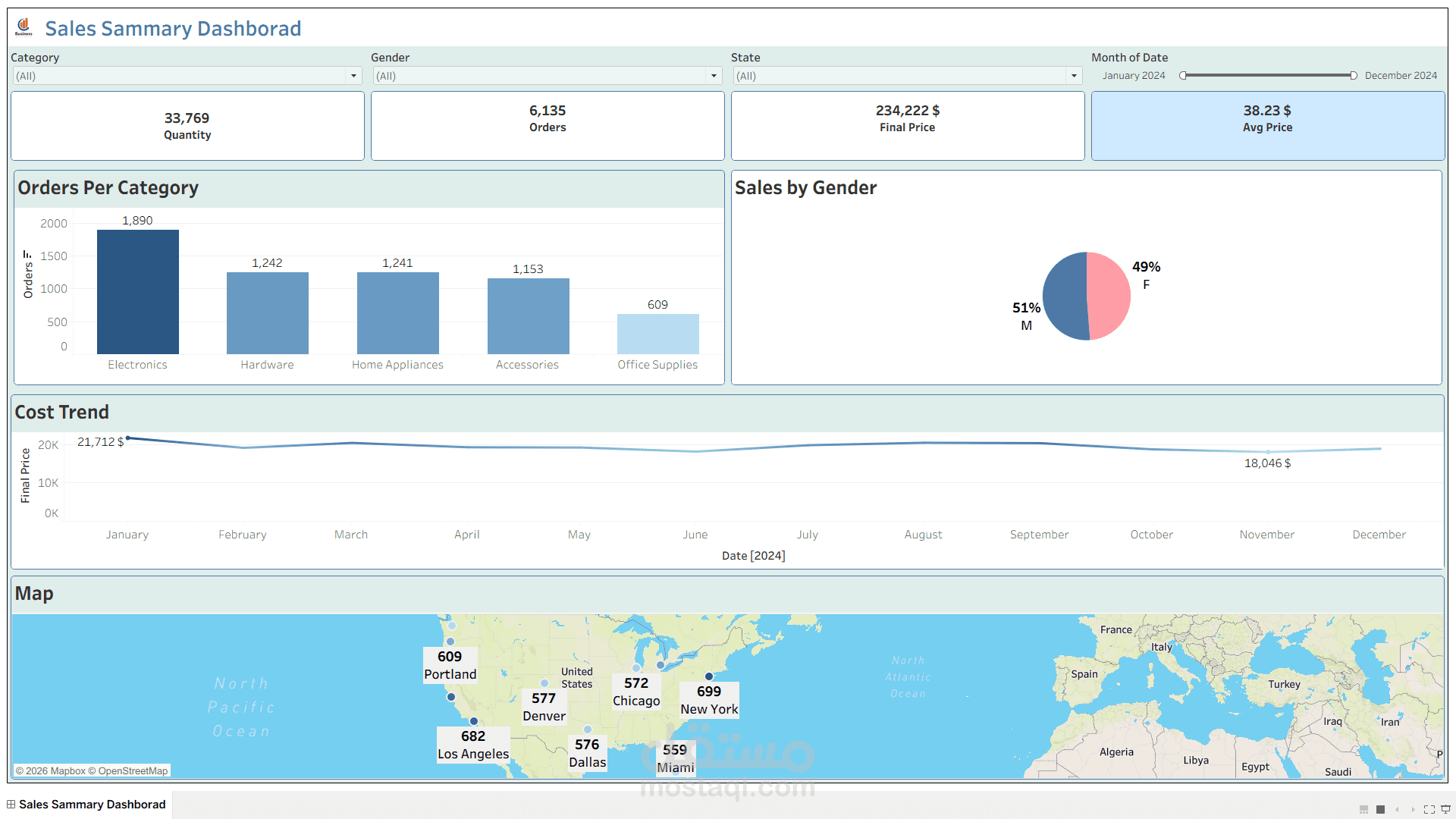Select the Dallas map point
The image size is (1456, 819).
point(588,730)
